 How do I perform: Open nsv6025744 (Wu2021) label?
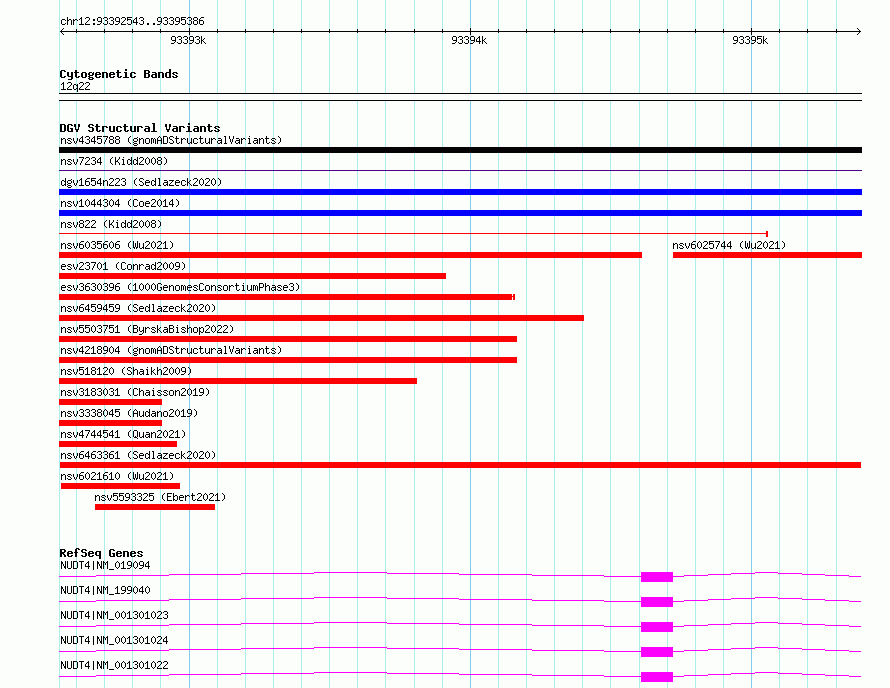tap(729, 245)
